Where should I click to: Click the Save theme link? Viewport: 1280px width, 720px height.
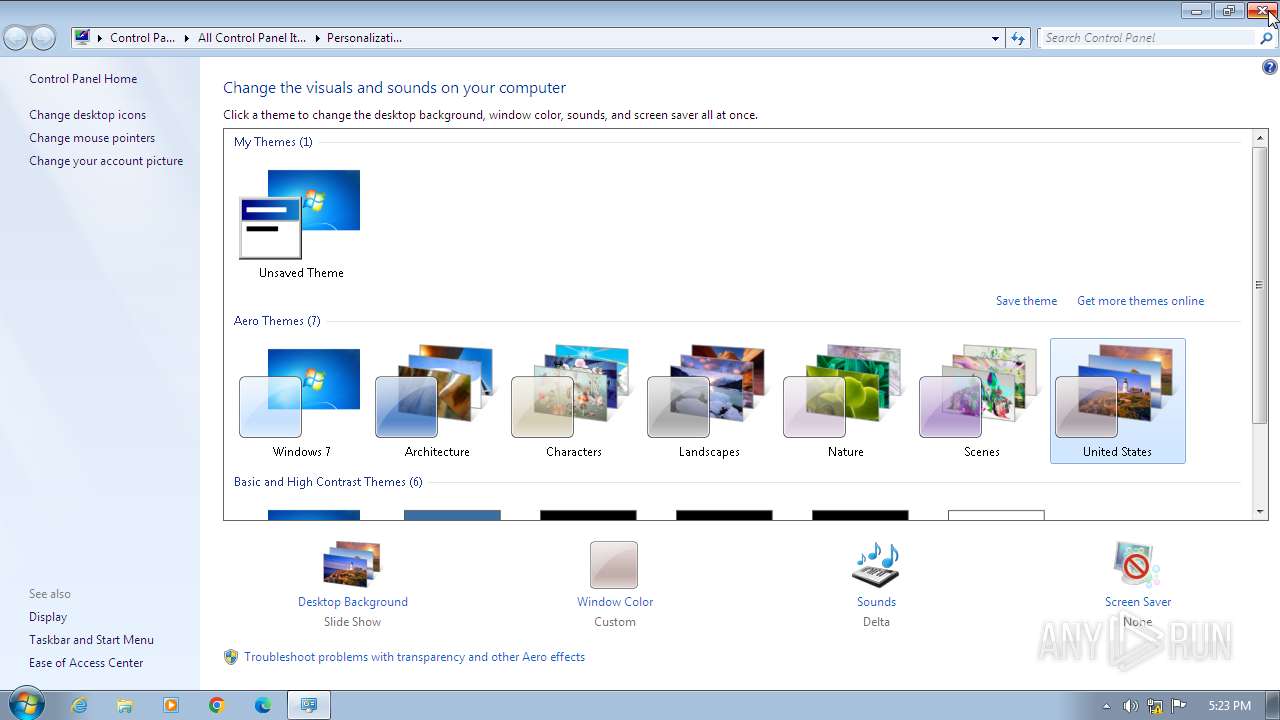[1026, 301]
